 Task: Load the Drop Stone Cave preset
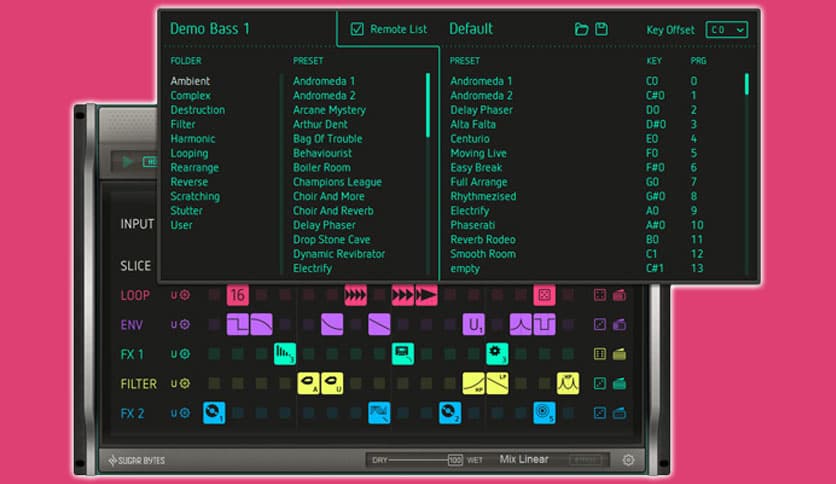[x=331, y=239]
